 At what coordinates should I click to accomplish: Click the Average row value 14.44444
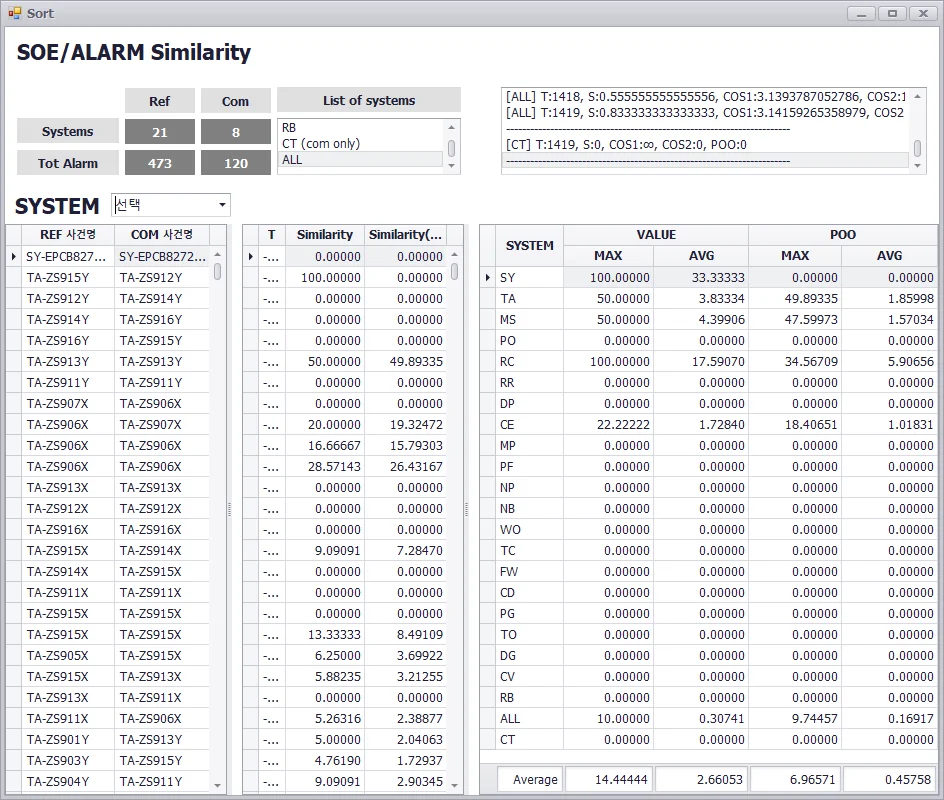tap(609, 780)
